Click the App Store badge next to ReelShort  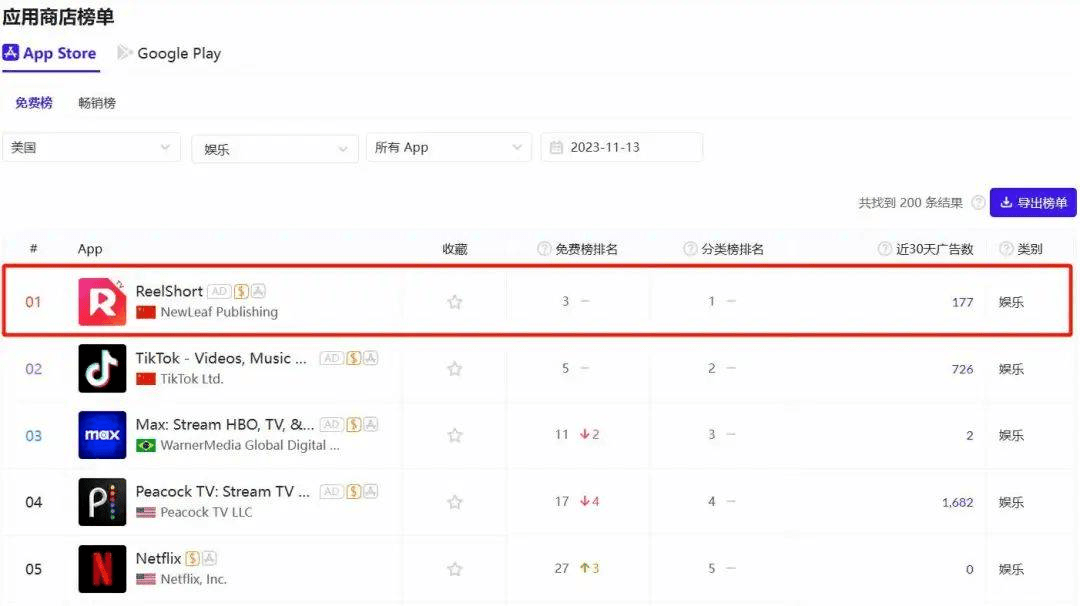click(258, 291)
